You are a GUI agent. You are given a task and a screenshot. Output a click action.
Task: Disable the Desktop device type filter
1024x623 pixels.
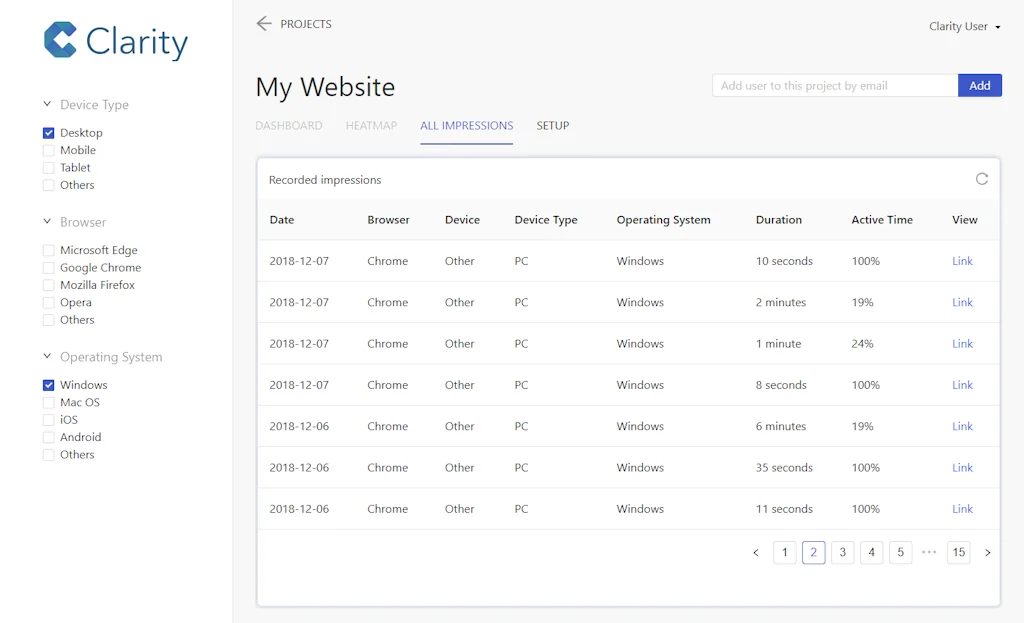[x=48, y=132]
